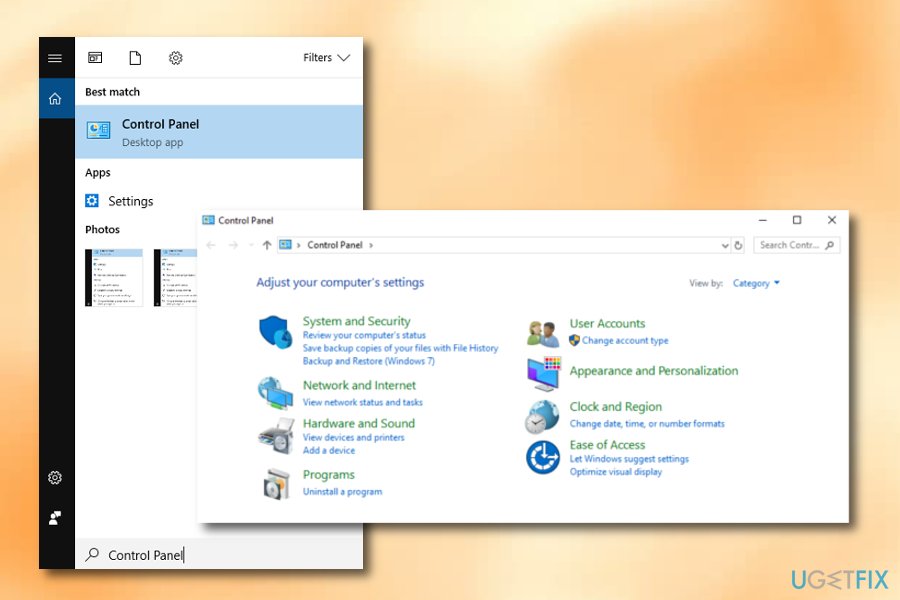Click the Home icon in sidebar
The width and height of the screenshot is (900, 600).
(56, 98)
